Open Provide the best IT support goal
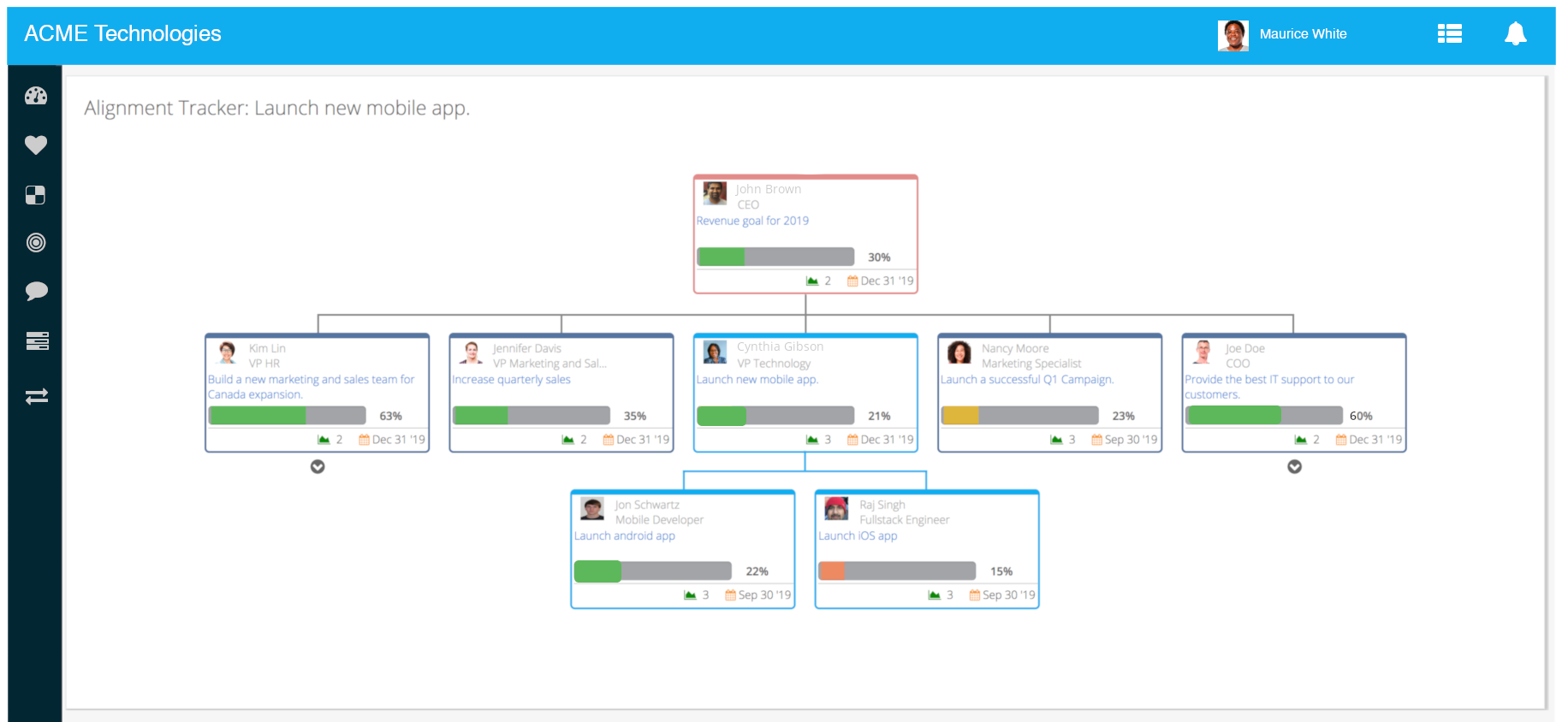The width and height of the screenshot is (1568, 722). (1269, 387)
